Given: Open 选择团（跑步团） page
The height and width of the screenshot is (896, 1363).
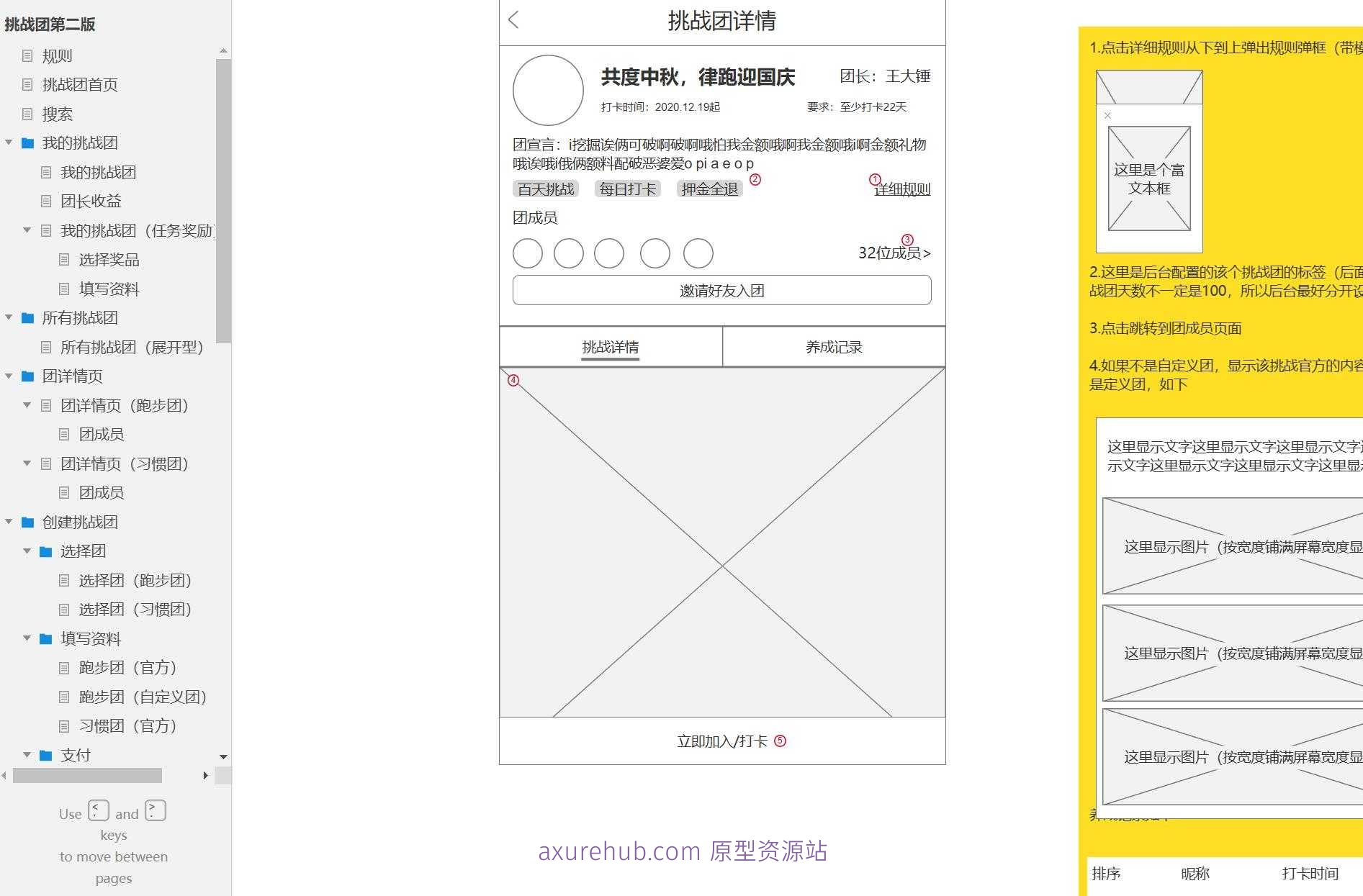Looking at the screenshot, I should (x=135, y=580).
